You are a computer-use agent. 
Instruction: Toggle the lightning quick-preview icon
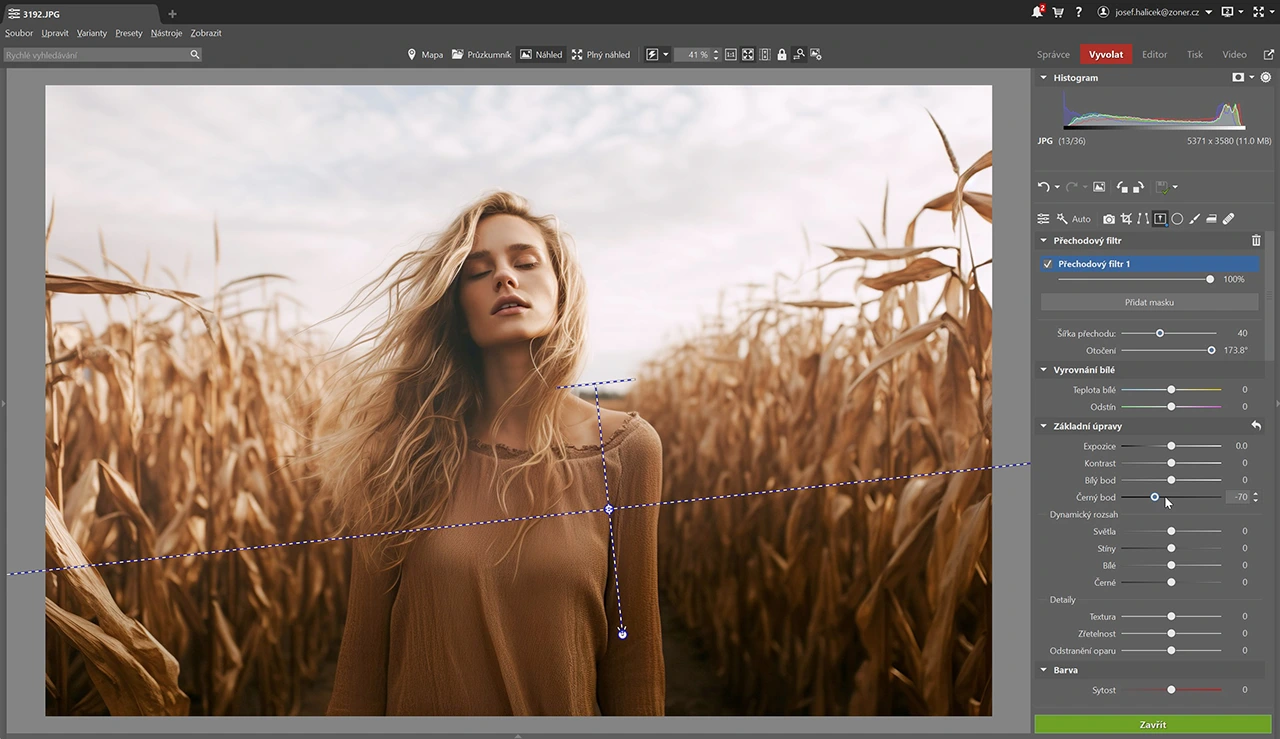[652, 54]
